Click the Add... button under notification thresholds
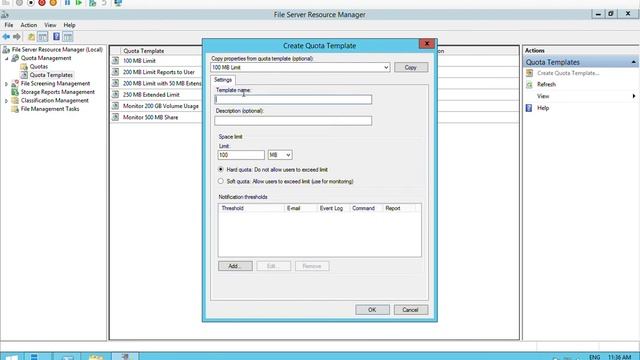The height and width of the screenshot is (360, 640). tap(235, 266)
